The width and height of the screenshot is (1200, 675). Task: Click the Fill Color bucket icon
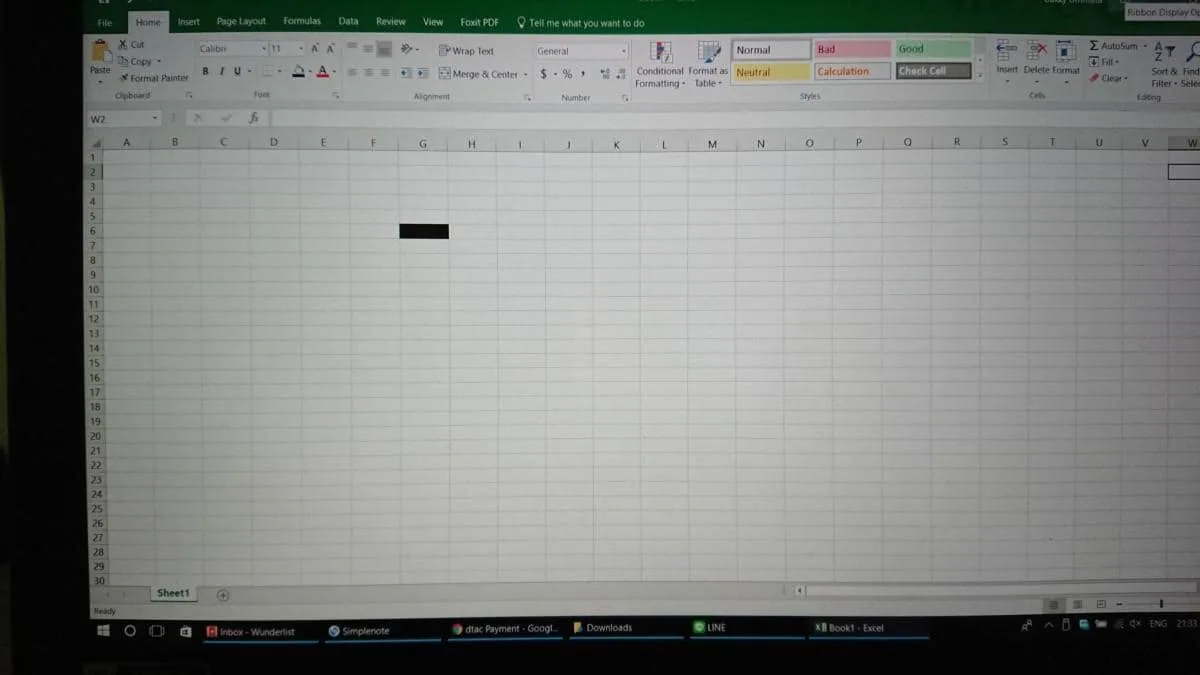click(x=298, y=71)
